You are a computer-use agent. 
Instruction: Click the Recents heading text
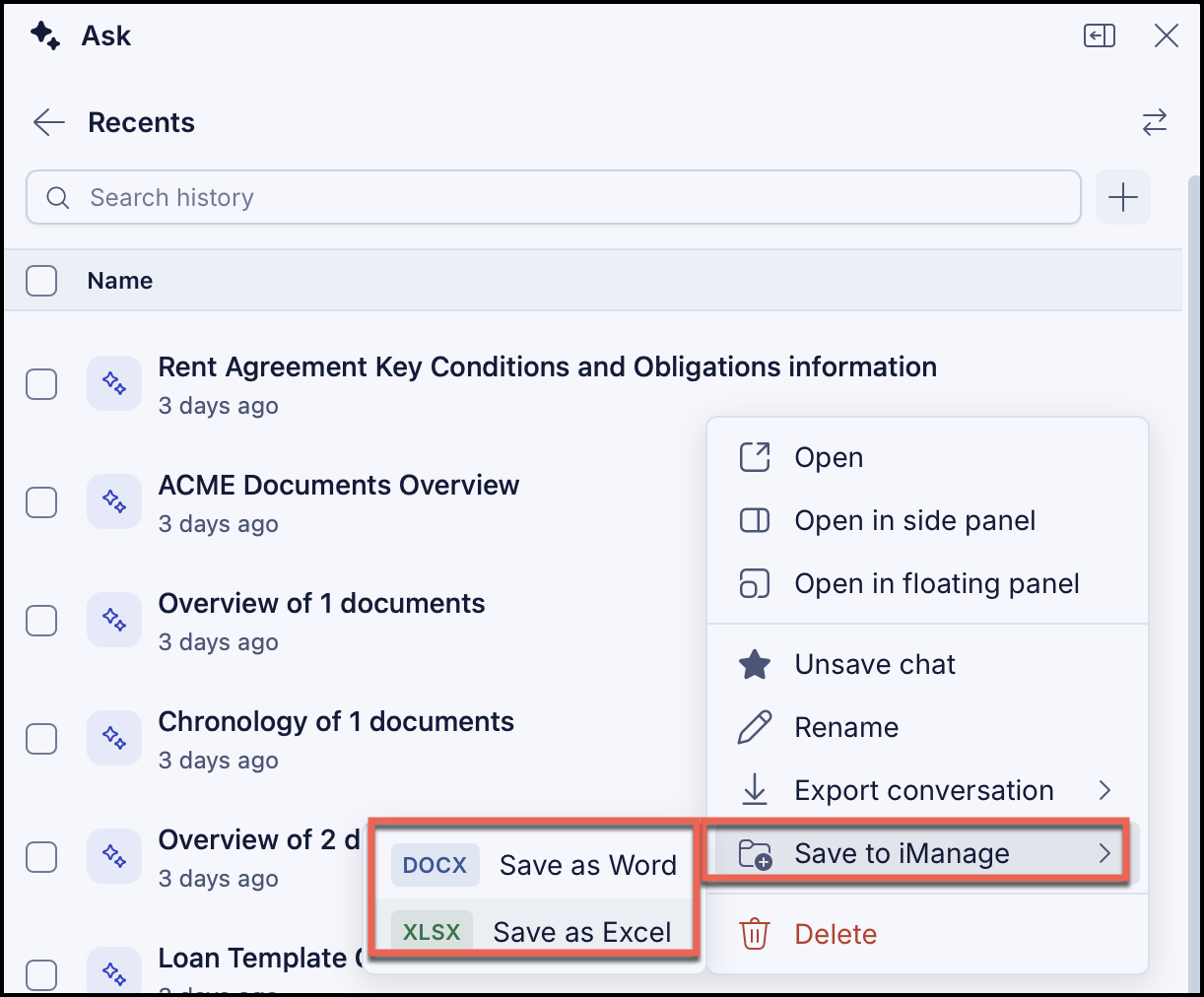click(x=142, y=122)
